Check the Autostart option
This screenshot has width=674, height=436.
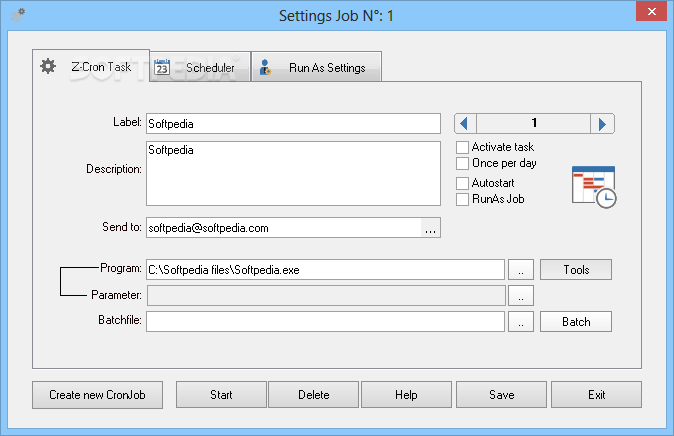pyautogui.click(x=463, y=183)
